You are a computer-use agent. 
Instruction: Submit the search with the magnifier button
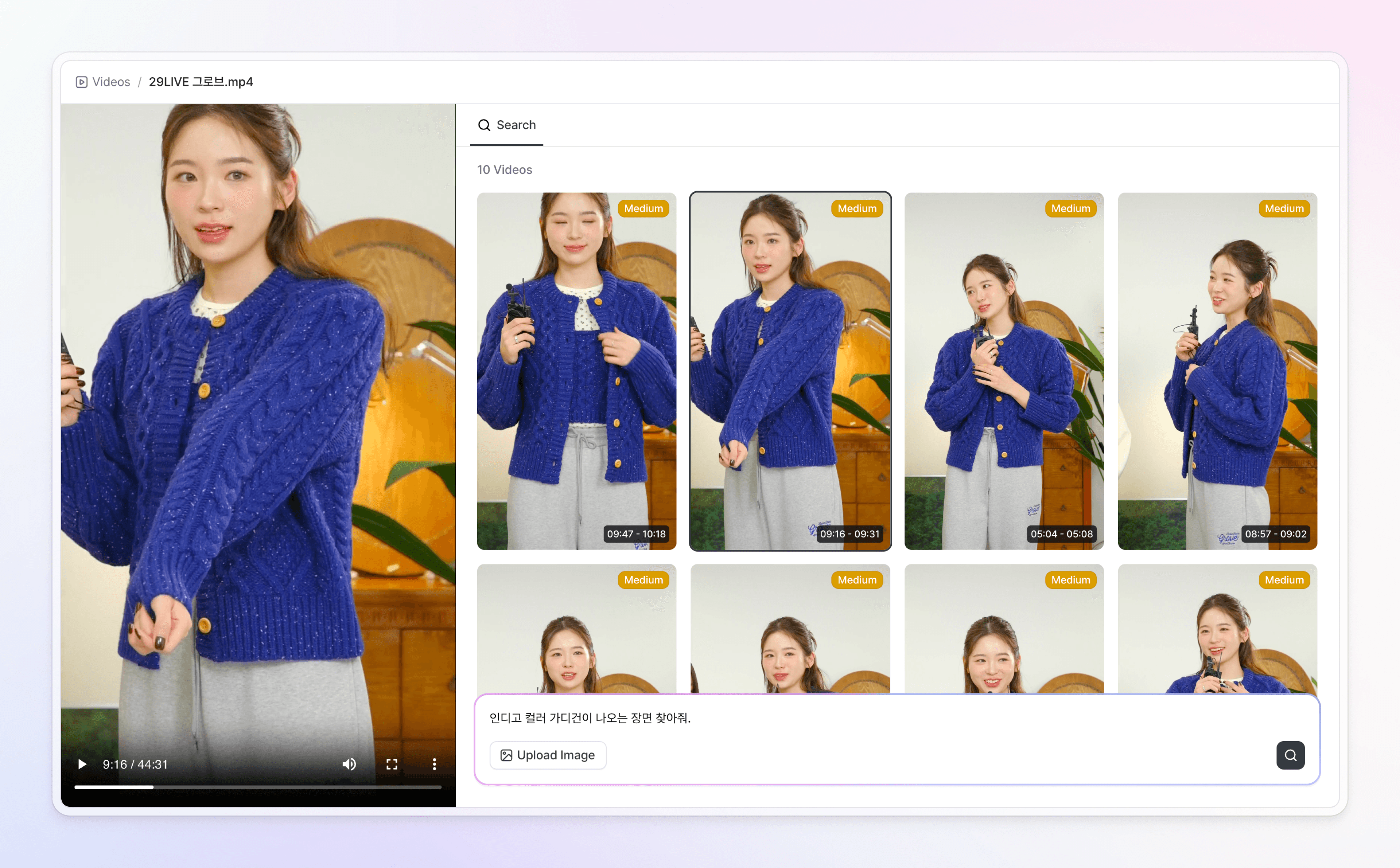coord(1290,755)
